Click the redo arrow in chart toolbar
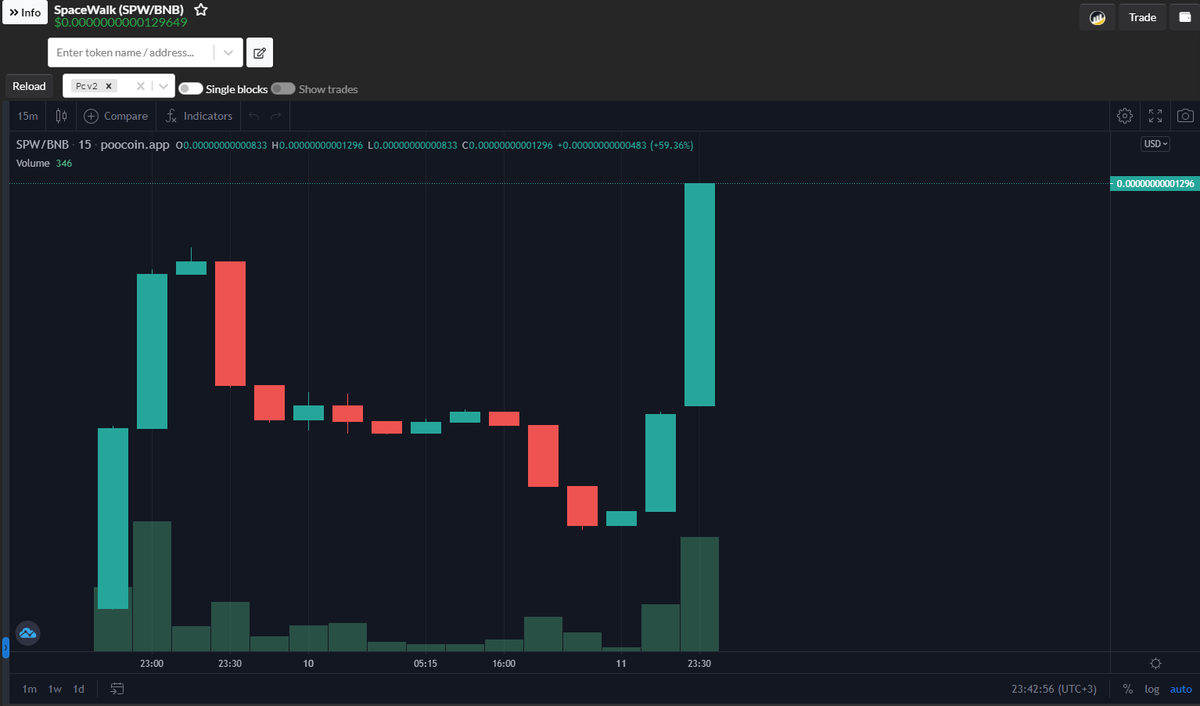Image resolution: width=1200 pixels, height=706 pixels. (276, 116)
